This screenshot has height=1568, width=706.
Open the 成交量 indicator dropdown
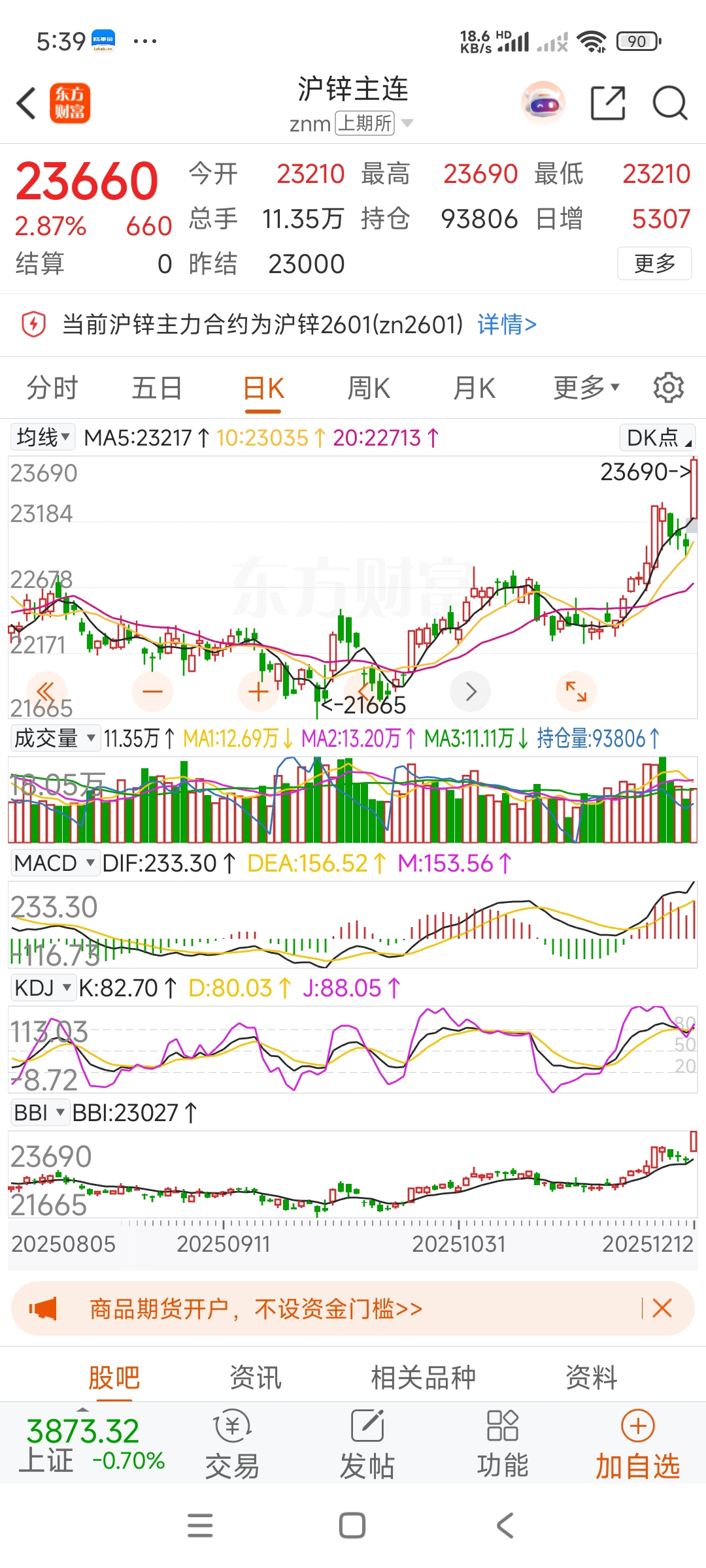(55, 738)
